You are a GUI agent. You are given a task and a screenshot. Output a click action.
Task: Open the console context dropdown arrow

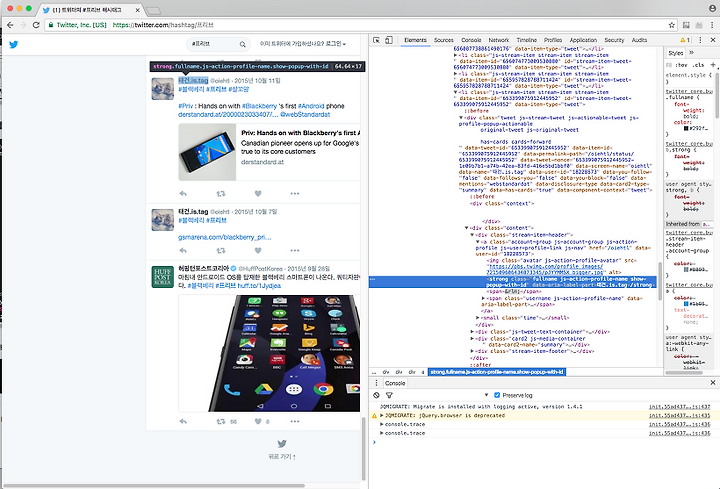pos(486,395)
